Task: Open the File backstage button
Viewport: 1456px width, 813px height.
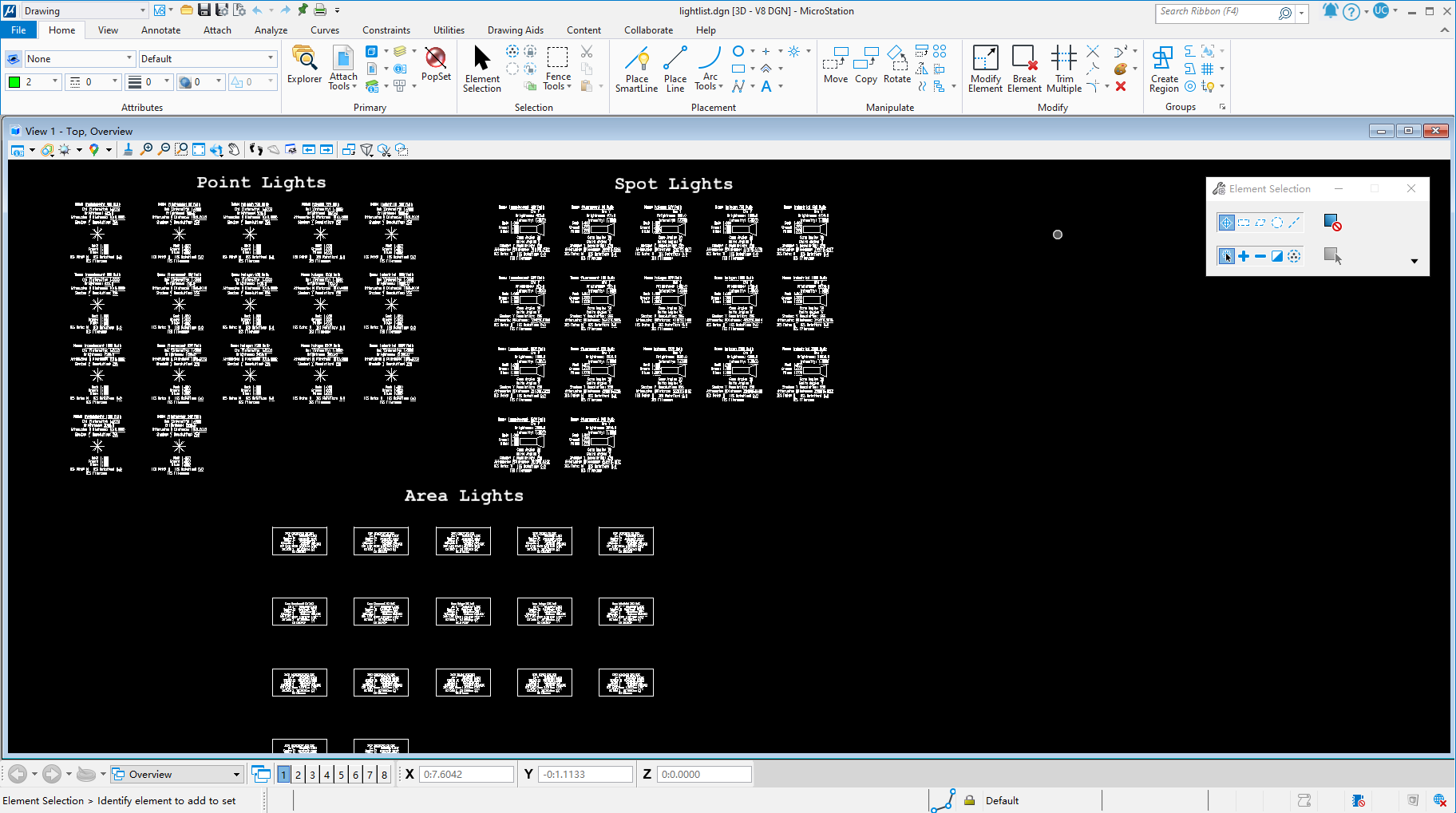Action: tap(18, 30)
